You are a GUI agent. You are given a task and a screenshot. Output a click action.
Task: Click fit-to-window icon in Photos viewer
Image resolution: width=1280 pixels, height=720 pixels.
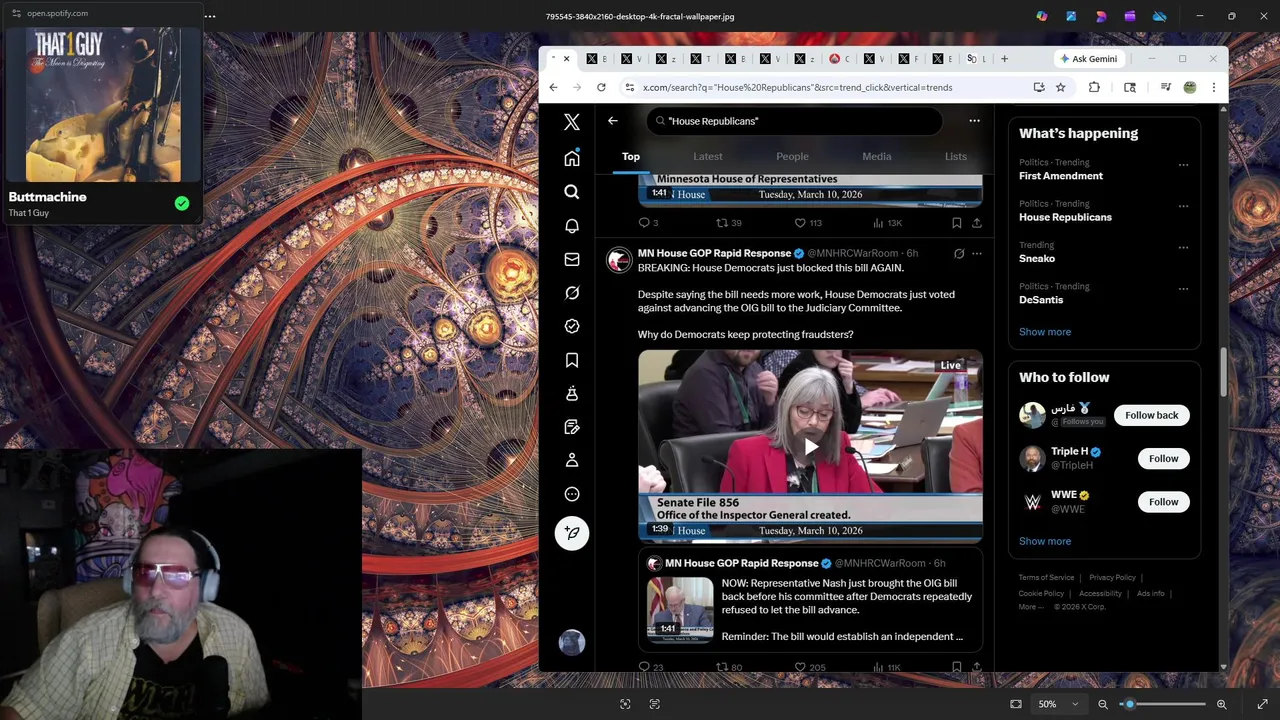coord(1016,704)
